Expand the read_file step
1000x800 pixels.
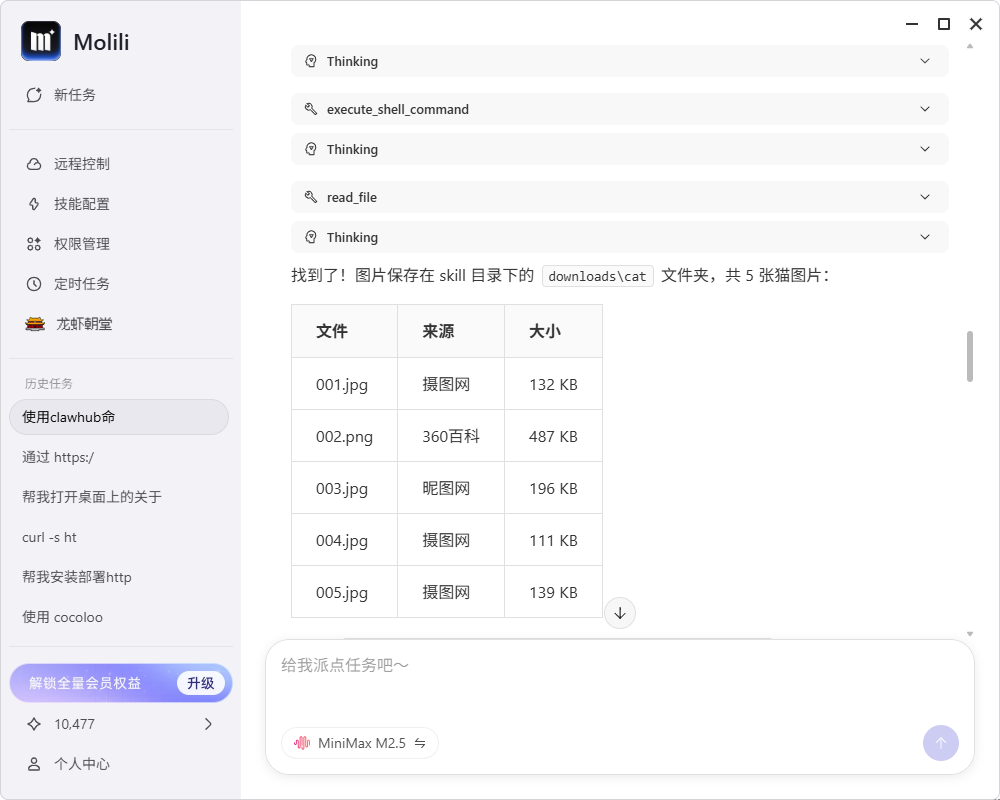[619, 197]
